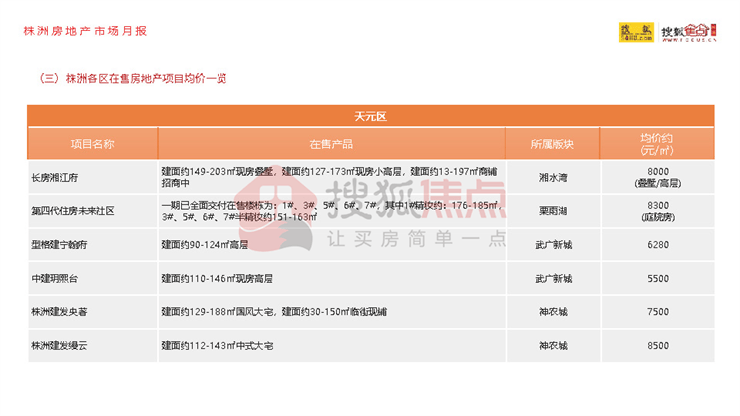740x416 pixels.
Task: Click the Sohu Focus logo at top right
Action: point(690,33)
